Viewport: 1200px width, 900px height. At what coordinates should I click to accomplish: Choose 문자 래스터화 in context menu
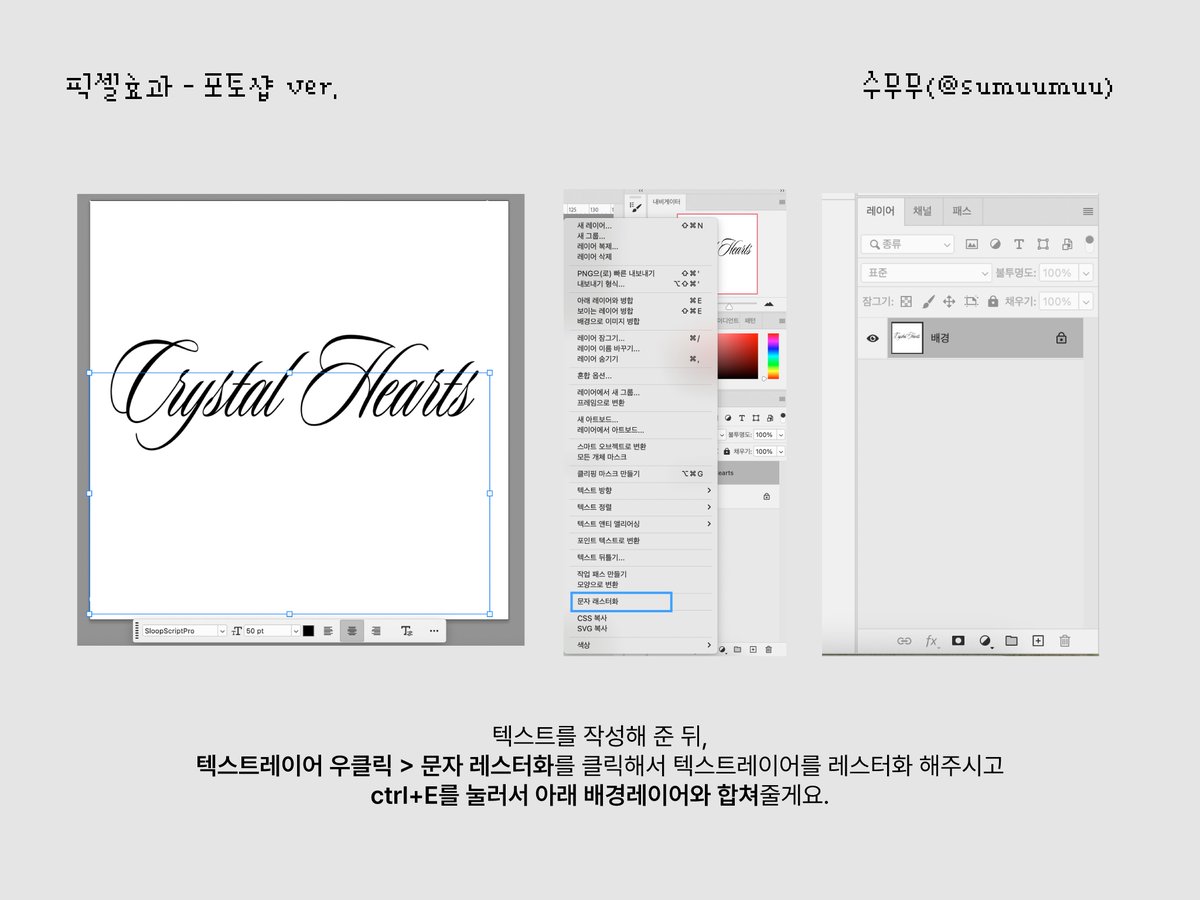tap(621, 602)
